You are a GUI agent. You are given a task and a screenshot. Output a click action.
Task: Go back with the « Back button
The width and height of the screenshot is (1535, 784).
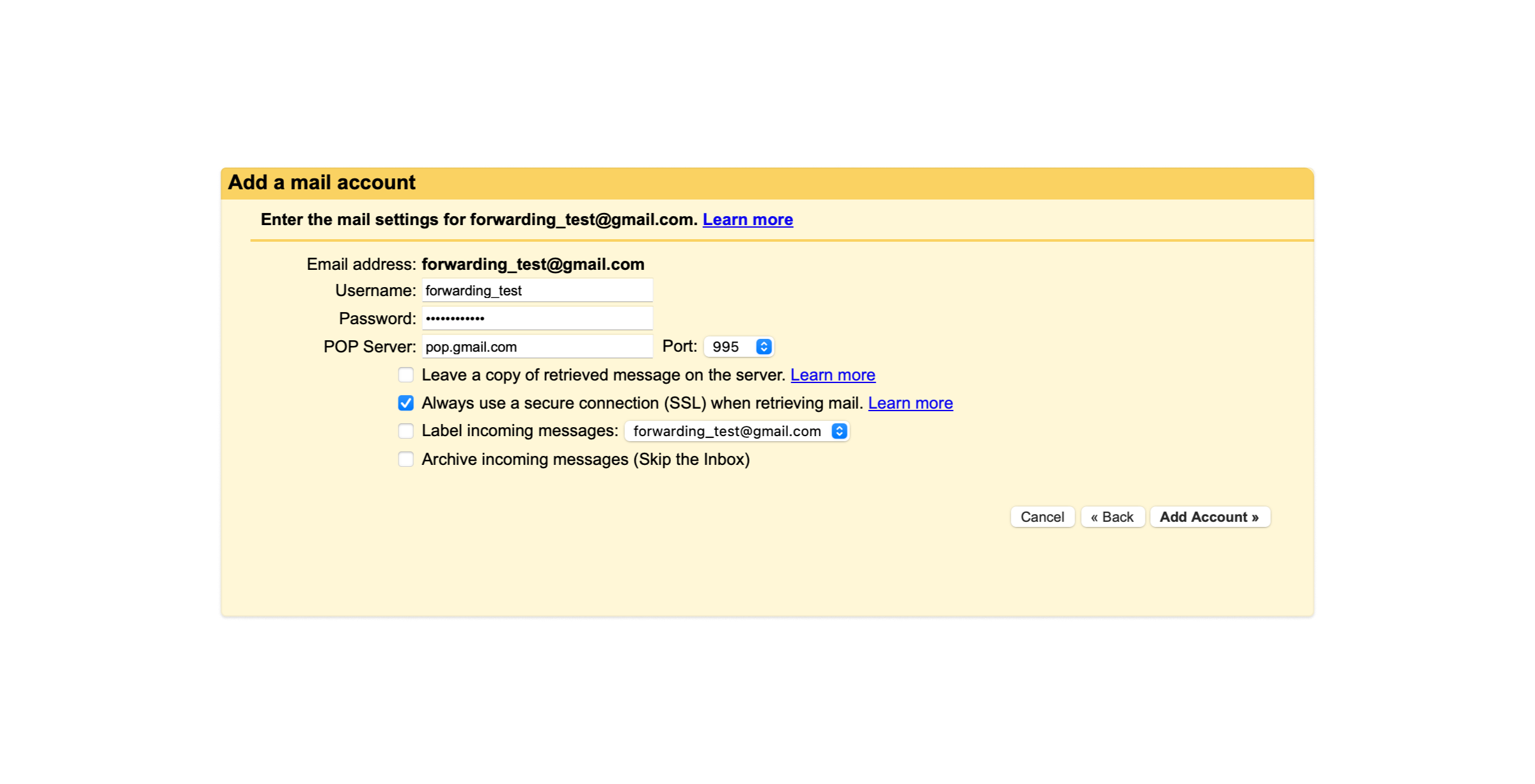[1112, 517]
